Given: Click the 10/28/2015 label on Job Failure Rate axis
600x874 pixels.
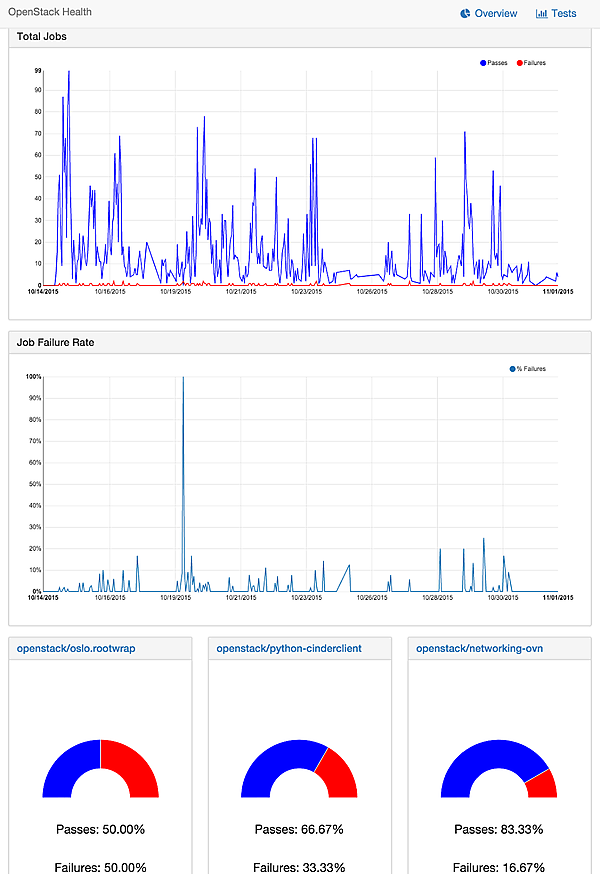Looking at the screenshot, I should (x=438, y=598).
